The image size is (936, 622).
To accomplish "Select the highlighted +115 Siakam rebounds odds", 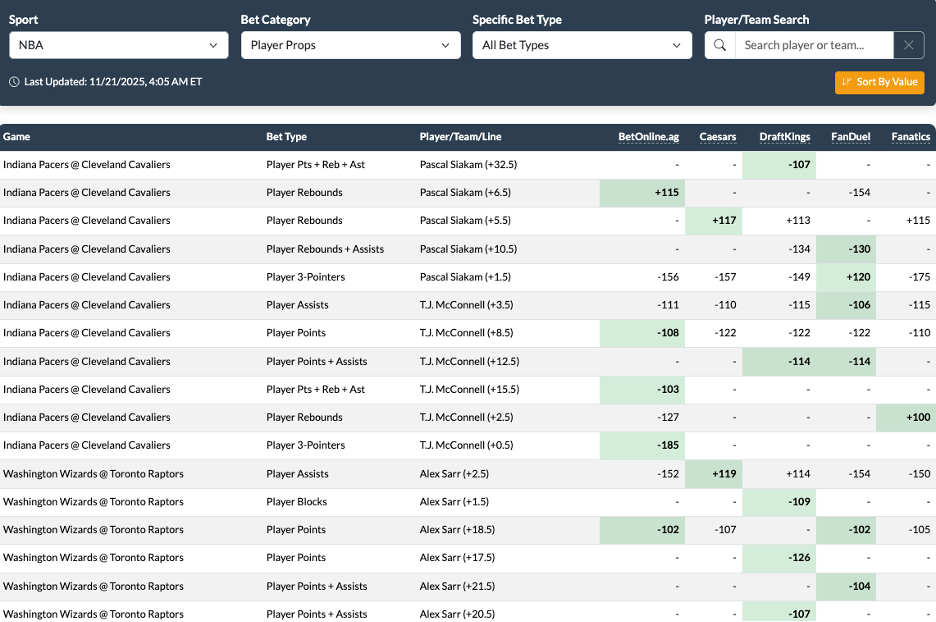I will point(642,192).
